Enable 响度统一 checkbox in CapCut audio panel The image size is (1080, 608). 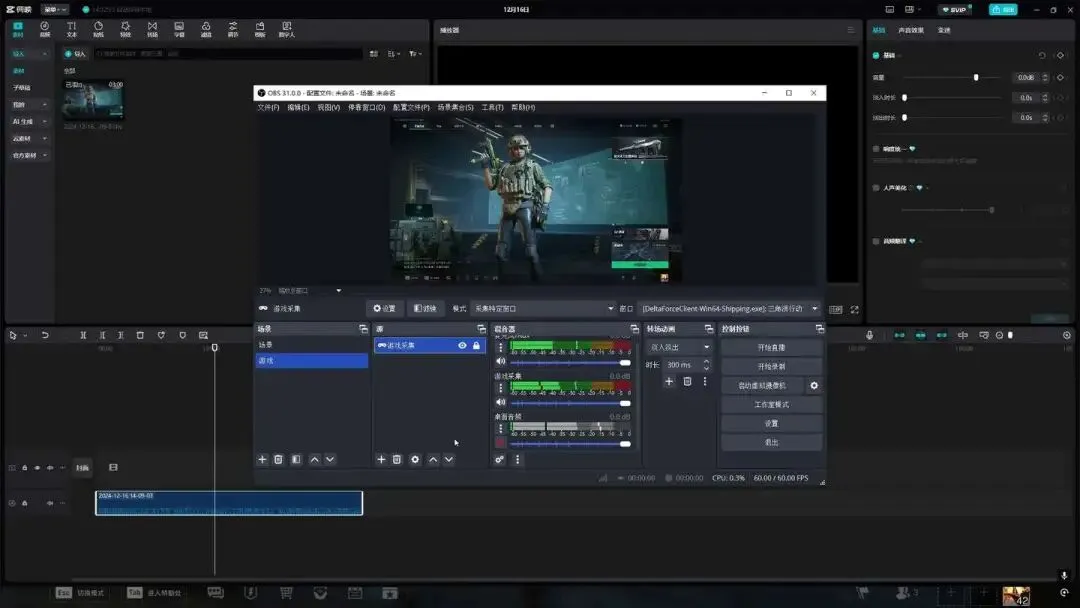(876, 149)
